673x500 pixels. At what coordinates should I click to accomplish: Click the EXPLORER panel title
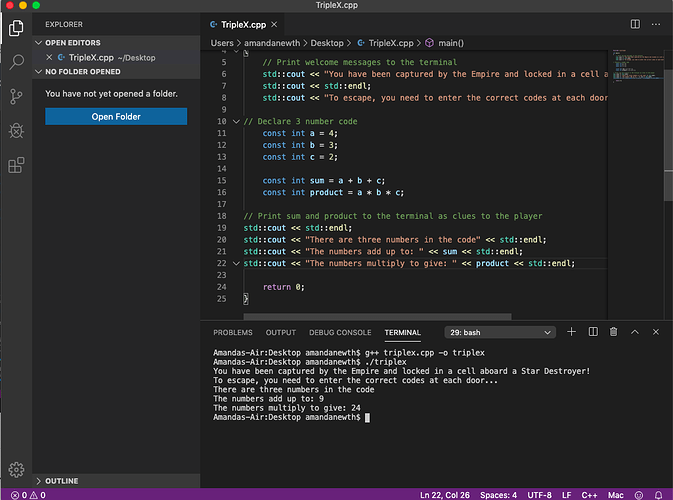(64, 24)
